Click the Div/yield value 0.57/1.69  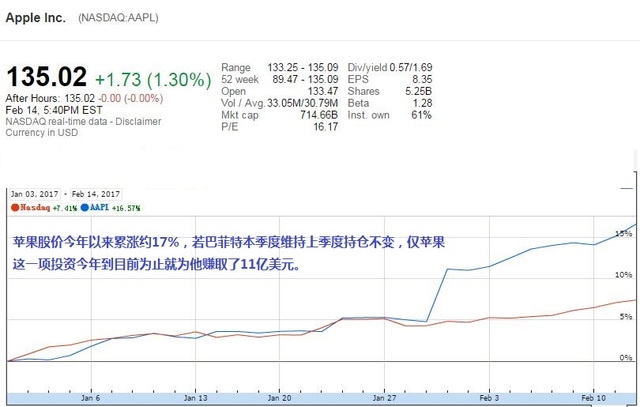coord(411,67)
